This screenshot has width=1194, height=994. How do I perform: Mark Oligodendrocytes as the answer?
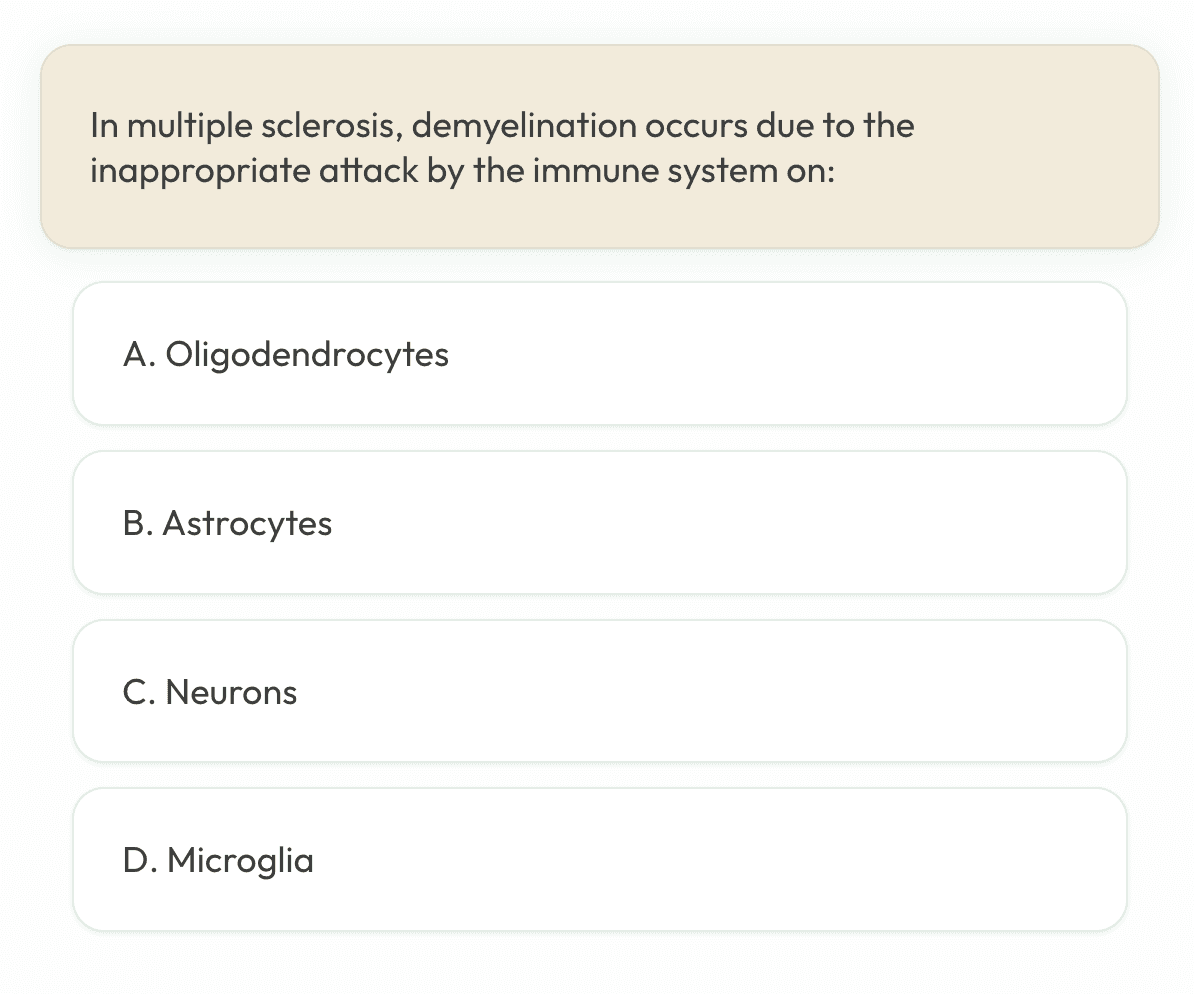tap(600, 353)
